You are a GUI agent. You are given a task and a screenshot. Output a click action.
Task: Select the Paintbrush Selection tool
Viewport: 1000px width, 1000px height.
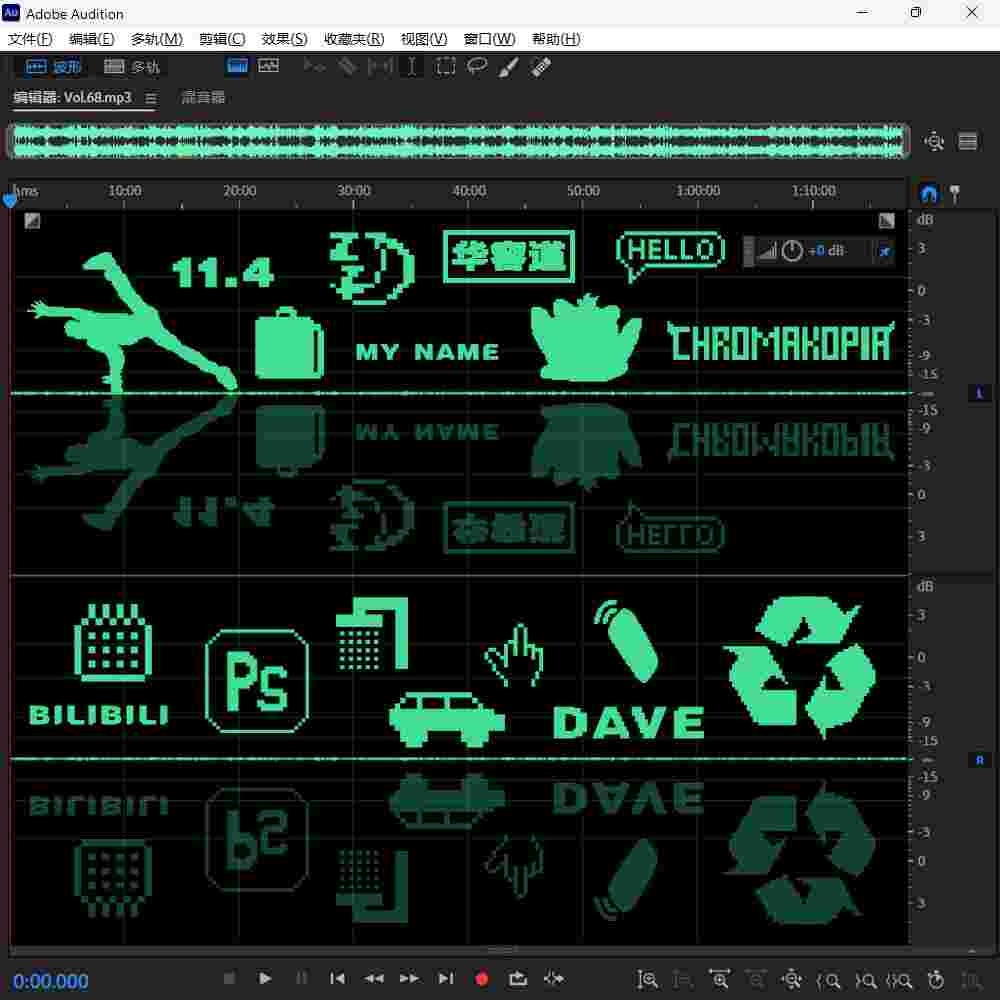[508, 67]
